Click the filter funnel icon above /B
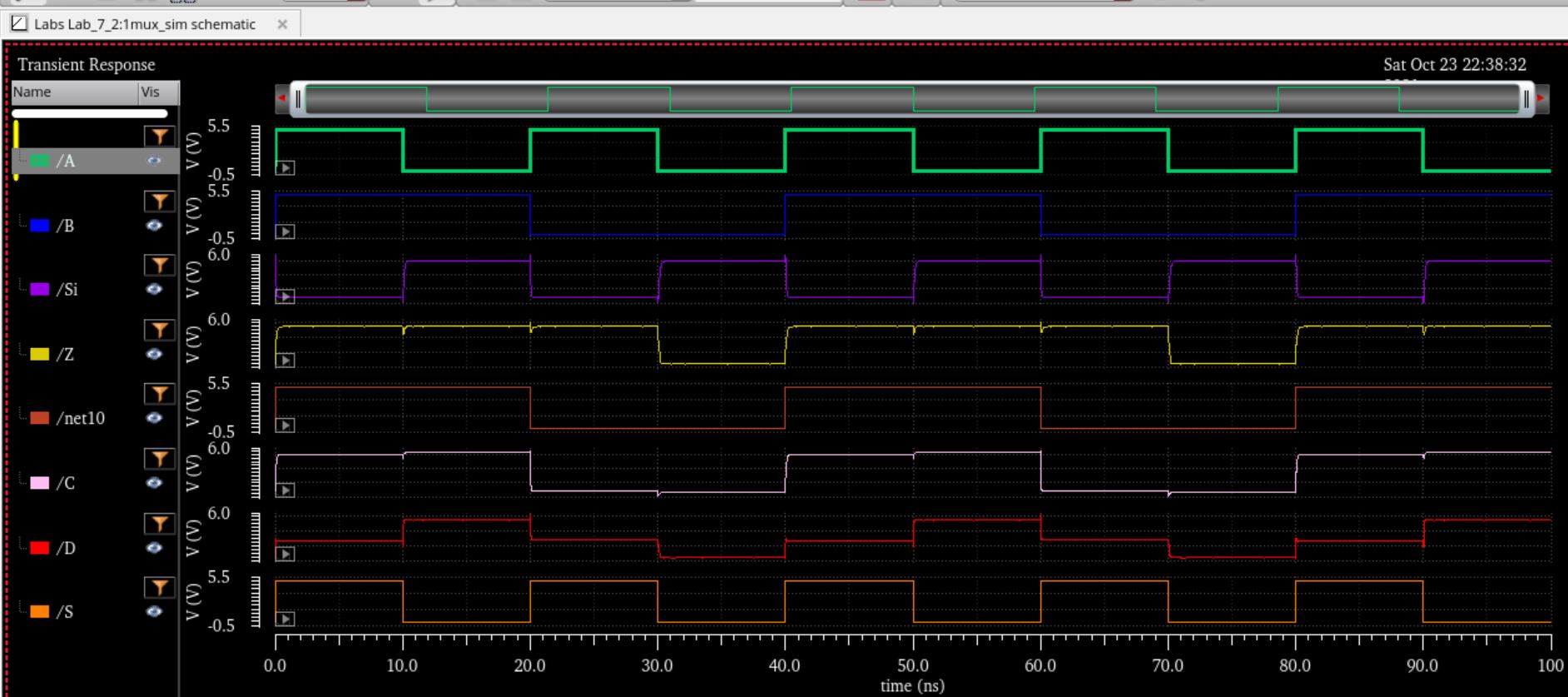Viewport: 1568px width, 697px height. coord(159,202)
